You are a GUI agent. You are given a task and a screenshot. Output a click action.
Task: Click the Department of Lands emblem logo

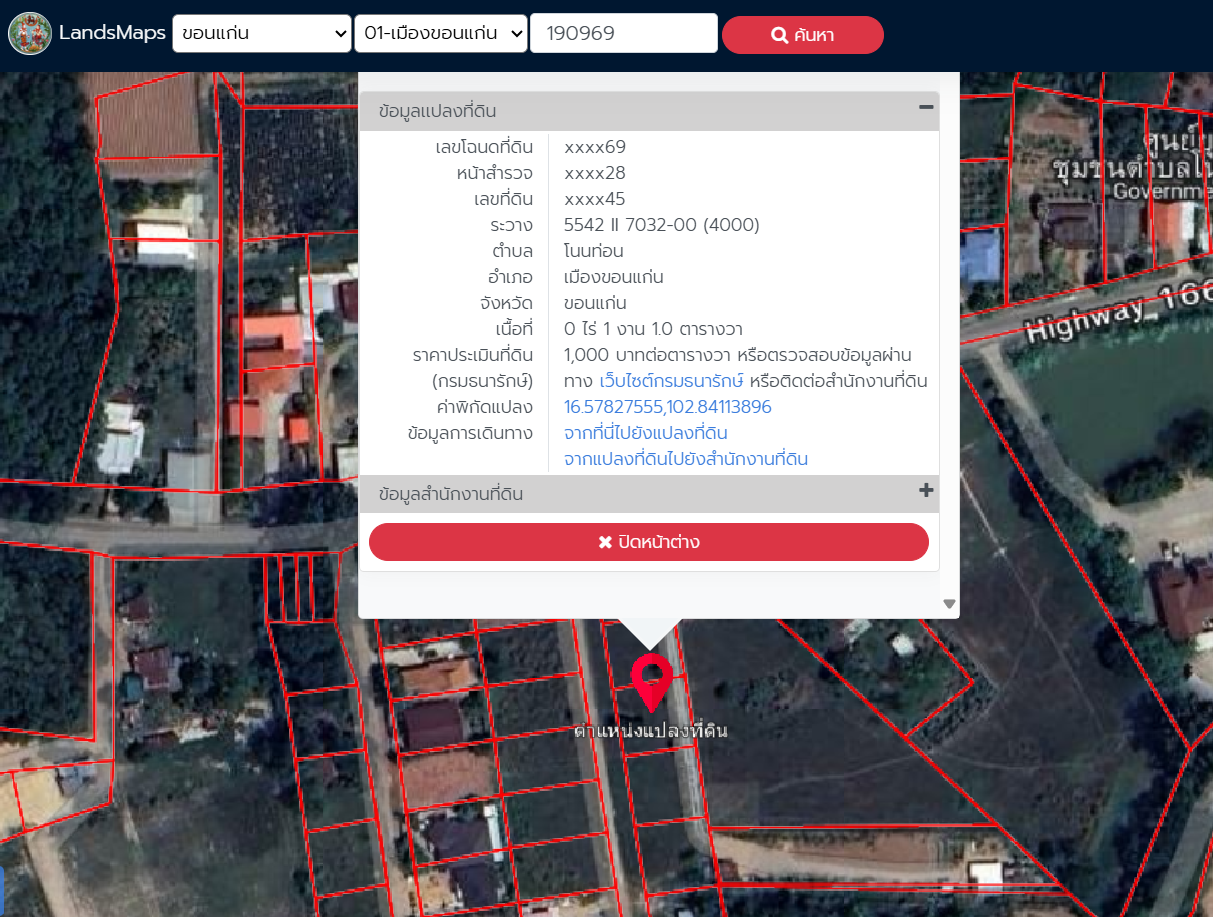click(x=30, y=34)
